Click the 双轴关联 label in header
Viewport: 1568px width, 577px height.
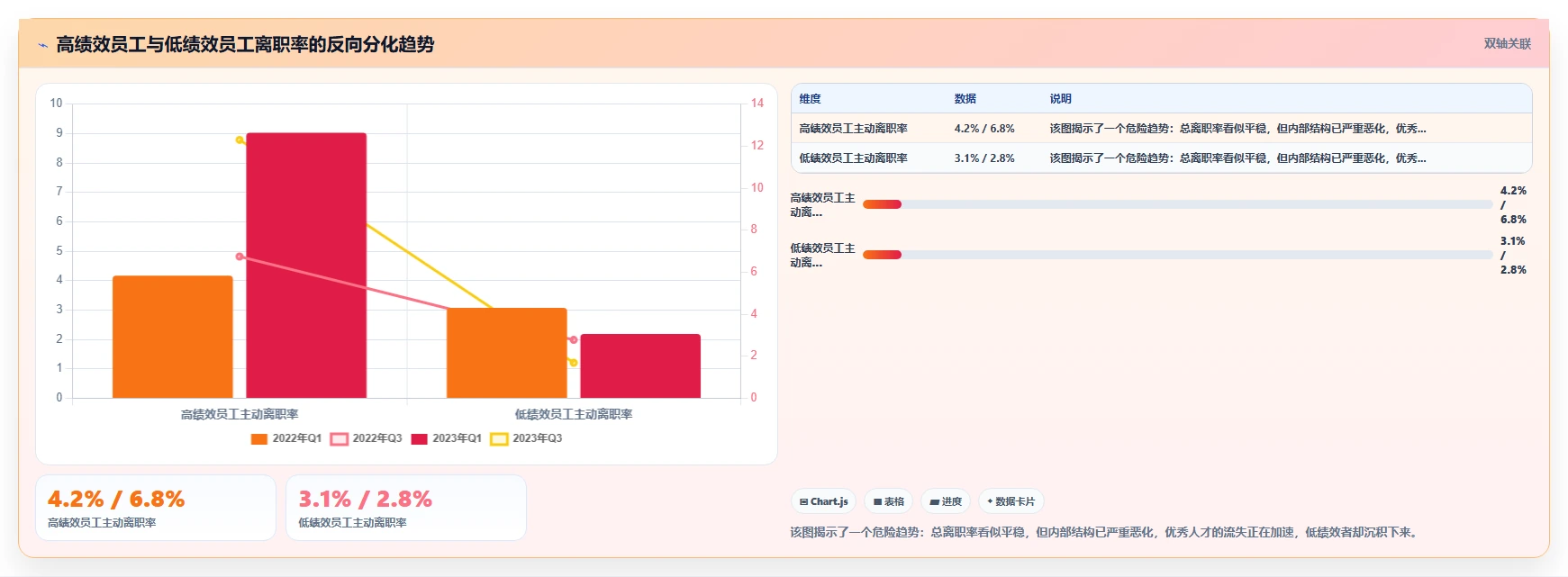tap(1507, 43)
